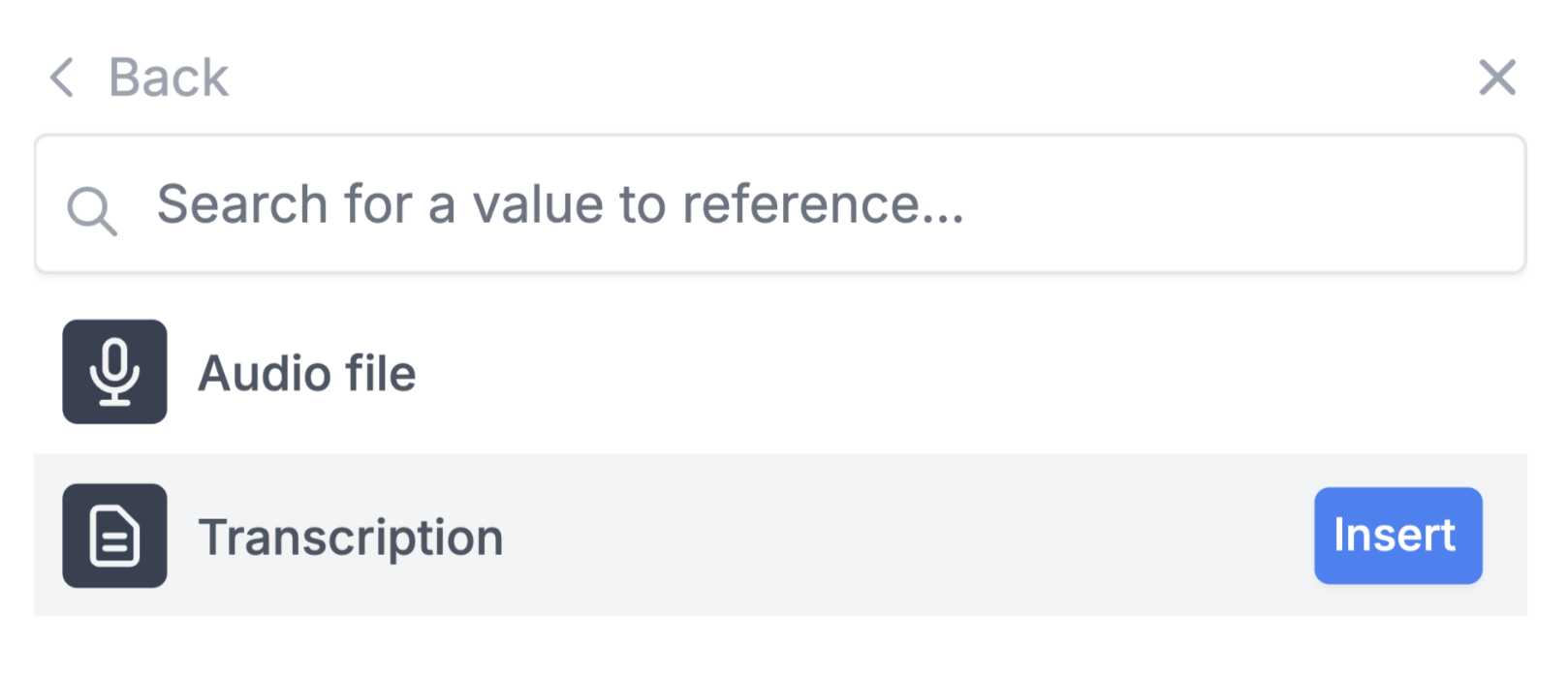The height and width of the screenshot is (678, 1568).
Task: Click the magnifying glass search icon
Action: pos(92,210)
